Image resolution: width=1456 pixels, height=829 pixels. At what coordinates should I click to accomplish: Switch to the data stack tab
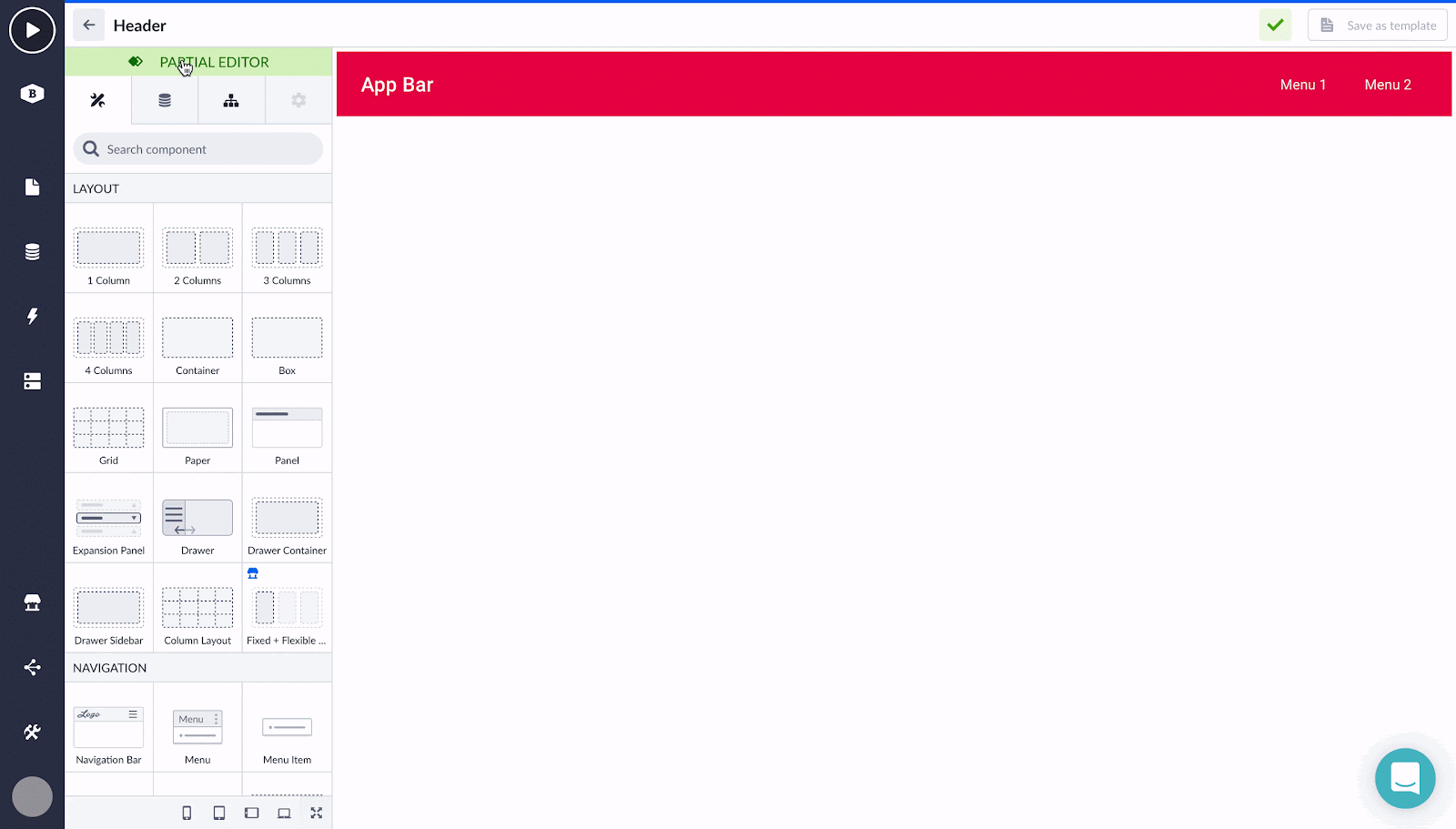pyautogui.click(x=165, y=100)
